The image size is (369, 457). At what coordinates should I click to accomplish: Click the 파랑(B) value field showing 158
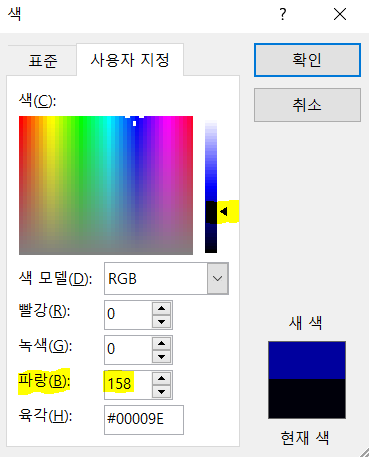128,384
